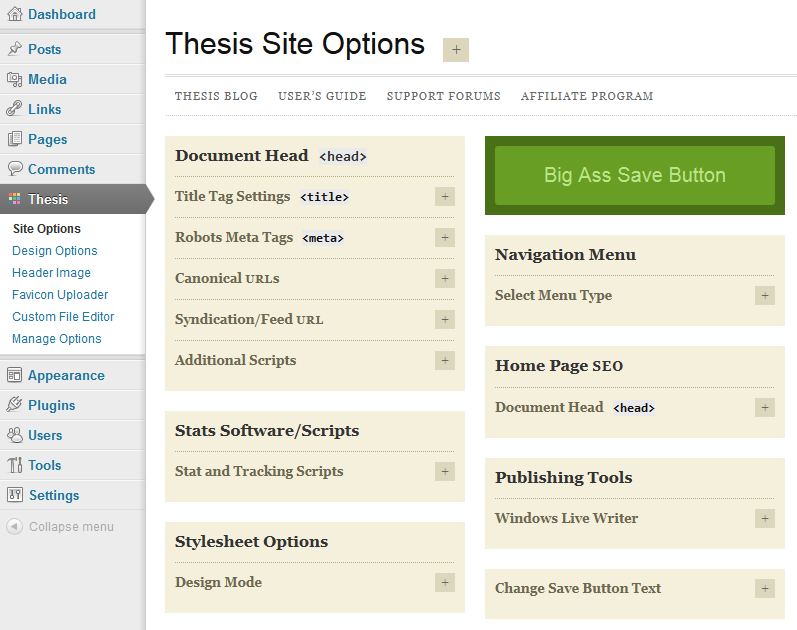Click Change Save Button Text label

click(x=578, y=588)
